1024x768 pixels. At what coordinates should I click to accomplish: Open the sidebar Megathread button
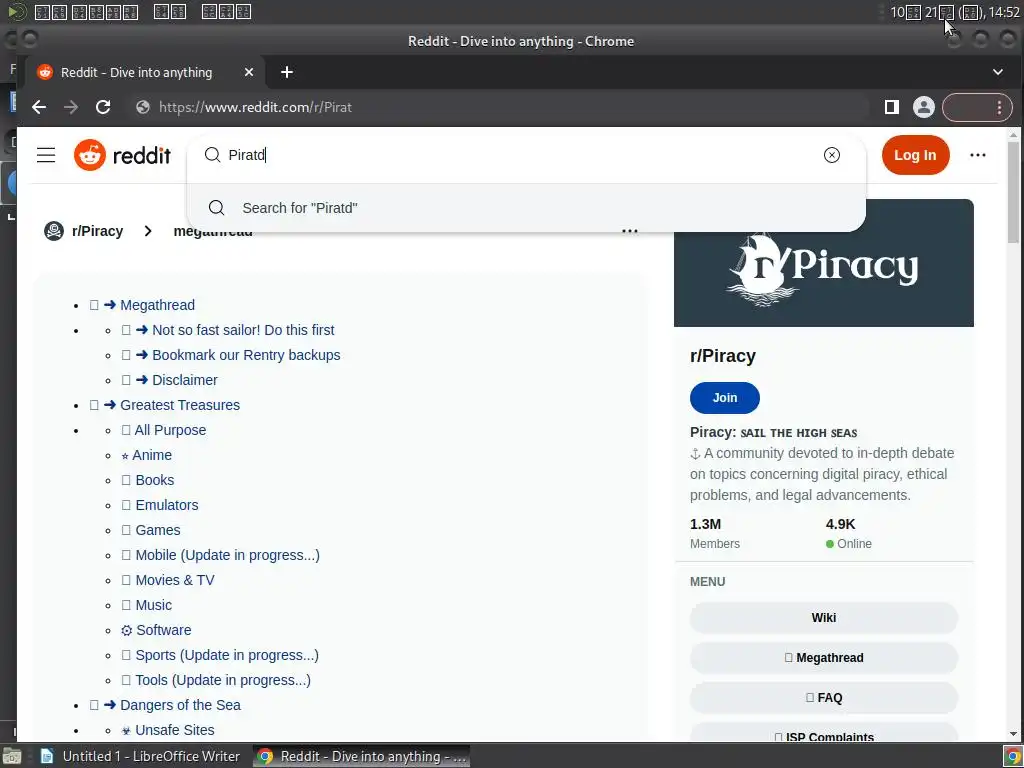(824, 658)
